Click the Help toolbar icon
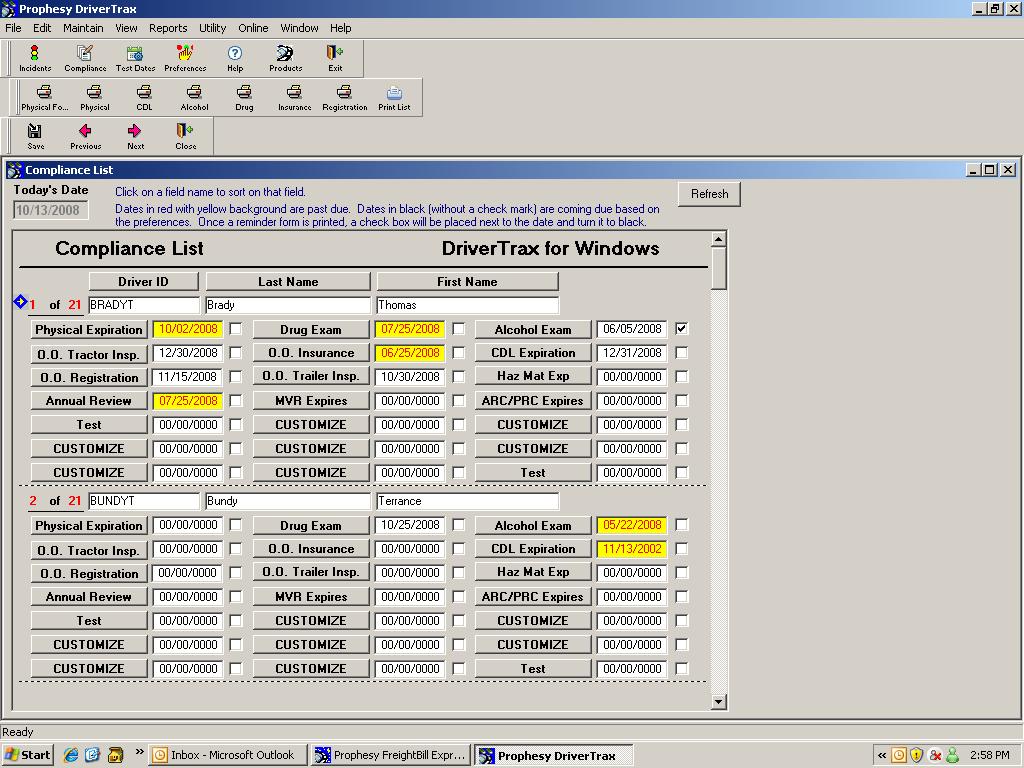Screen dimensions: 1024x768 coord(235,58)
